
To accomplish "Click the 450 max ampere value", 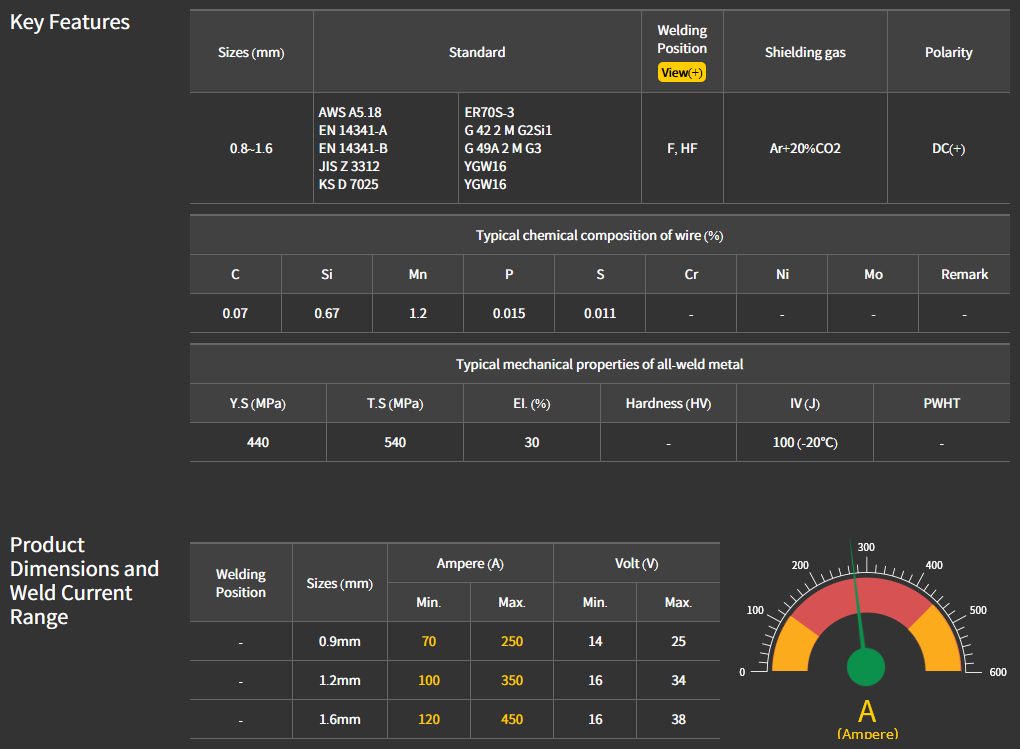I will tap(511, 719).
